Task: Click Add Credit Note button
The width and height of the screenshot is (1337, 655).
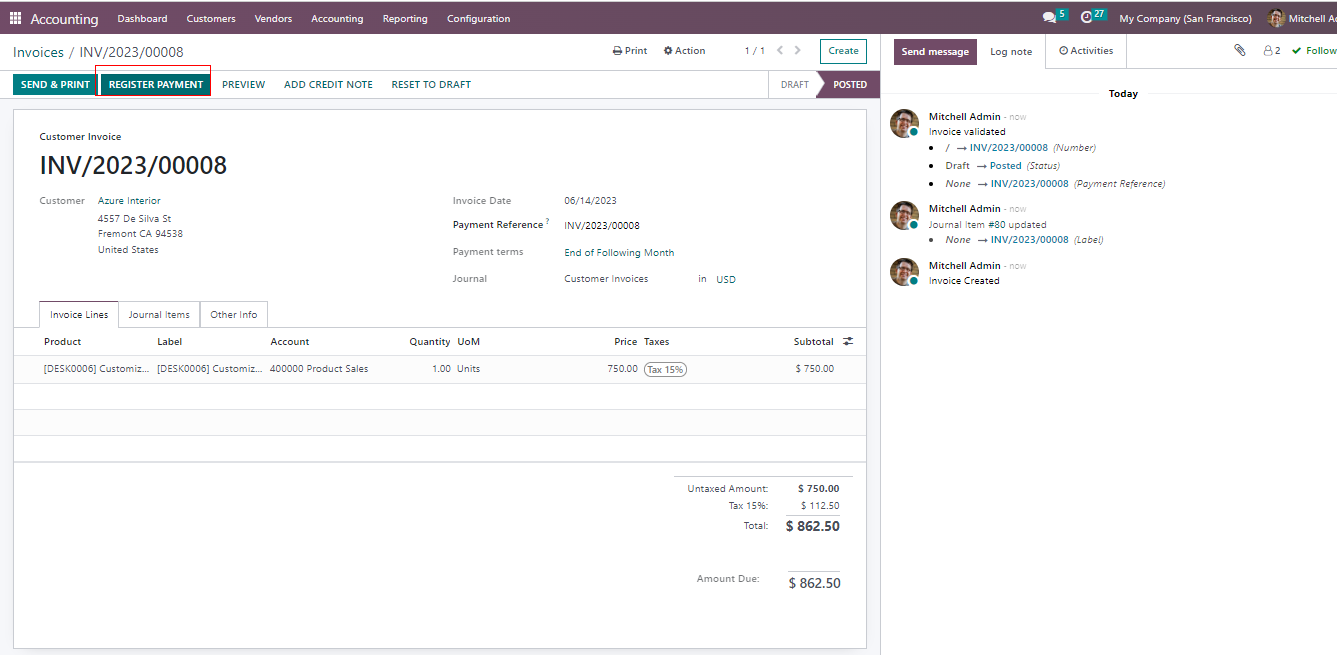Action: coord(328,85)
